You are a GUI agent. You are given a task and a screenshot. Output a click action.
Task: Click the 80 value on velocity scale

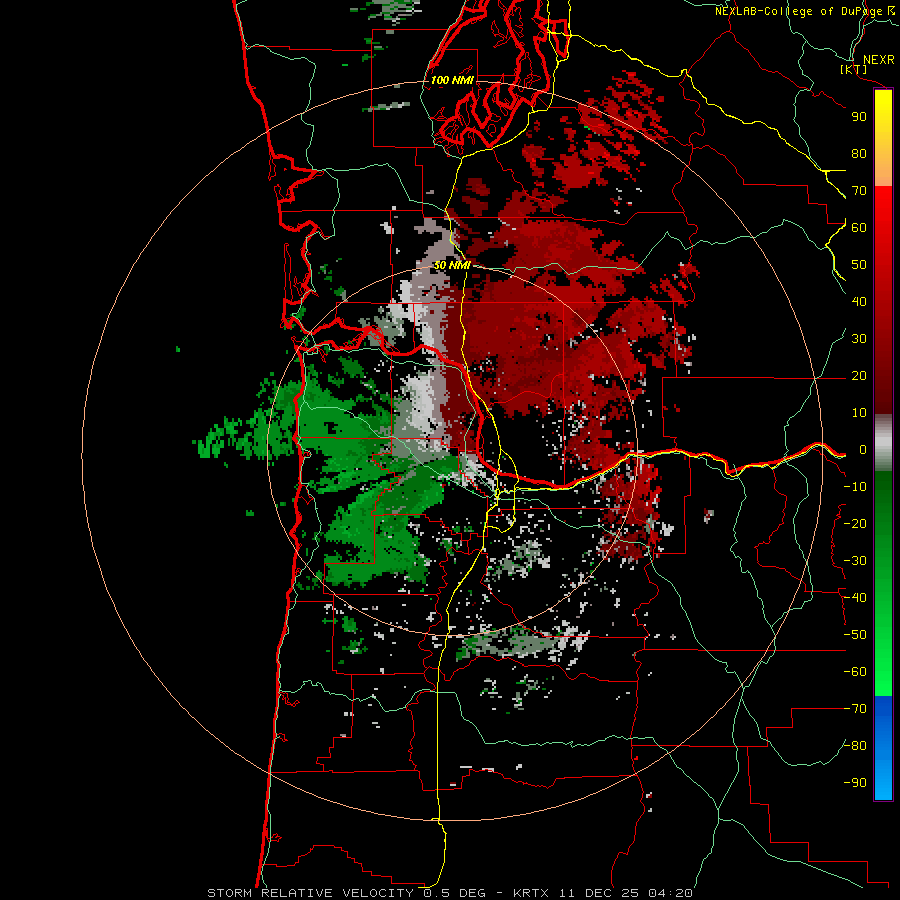pyautogui.click(x=859, y=153)
